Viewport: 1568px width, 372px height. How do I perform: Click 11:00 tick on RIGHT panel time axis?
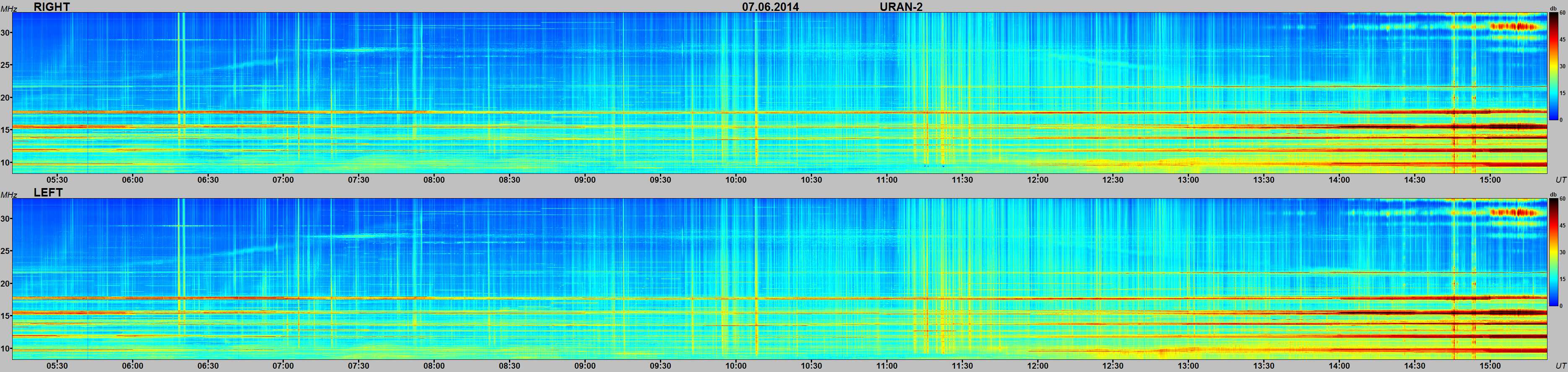[x=887, y=180]
